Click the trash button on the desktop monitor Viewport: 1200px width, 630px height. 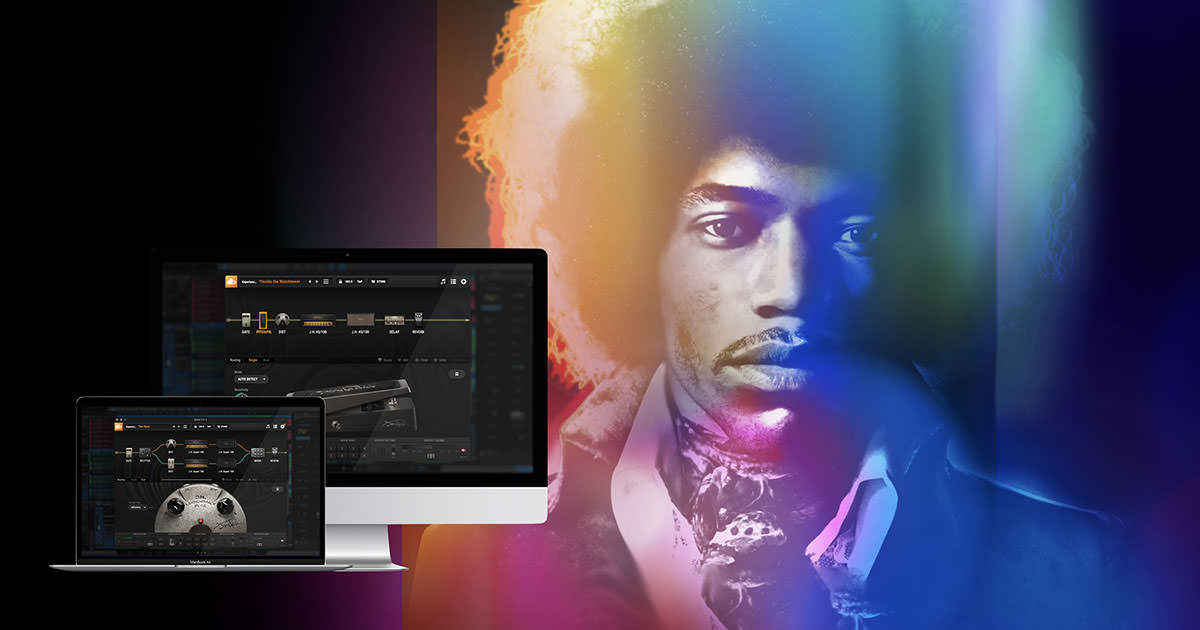pos(457,374)
